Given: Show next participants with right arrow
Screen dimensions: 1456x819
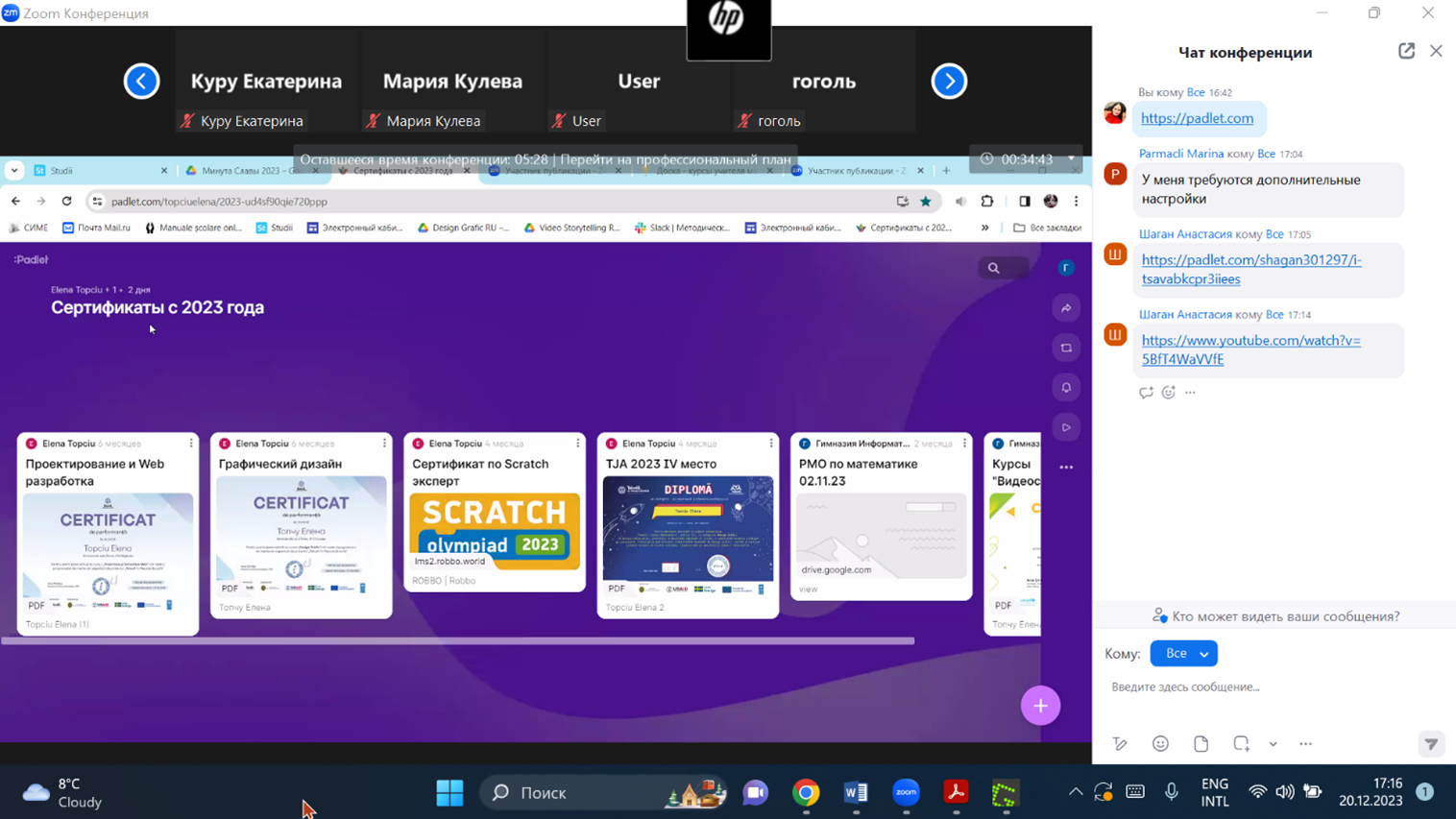Looking at the screenshot, I should 949,82.
